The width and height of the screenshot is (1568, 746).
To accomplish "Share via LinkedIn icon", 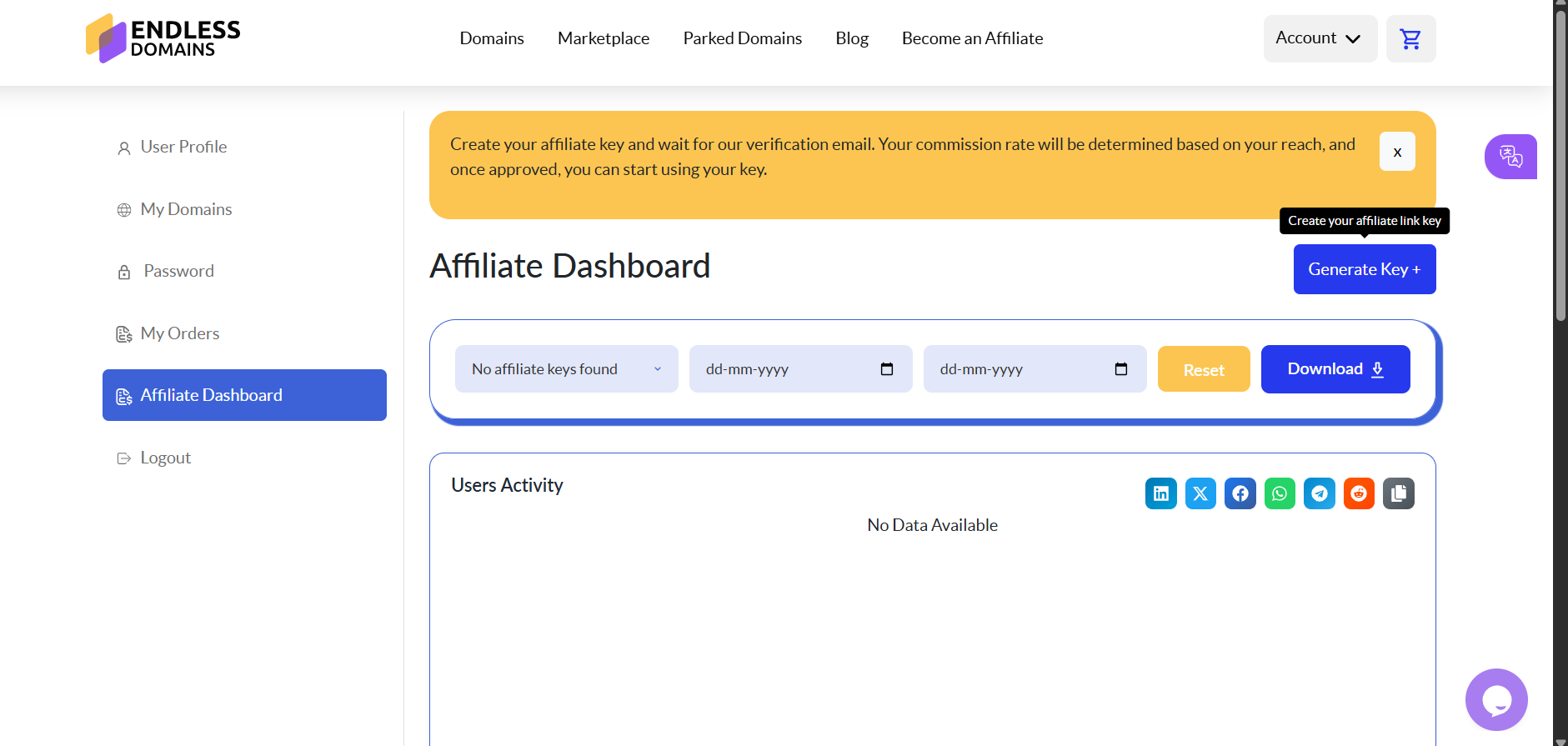I will (x=1160, y=493).
